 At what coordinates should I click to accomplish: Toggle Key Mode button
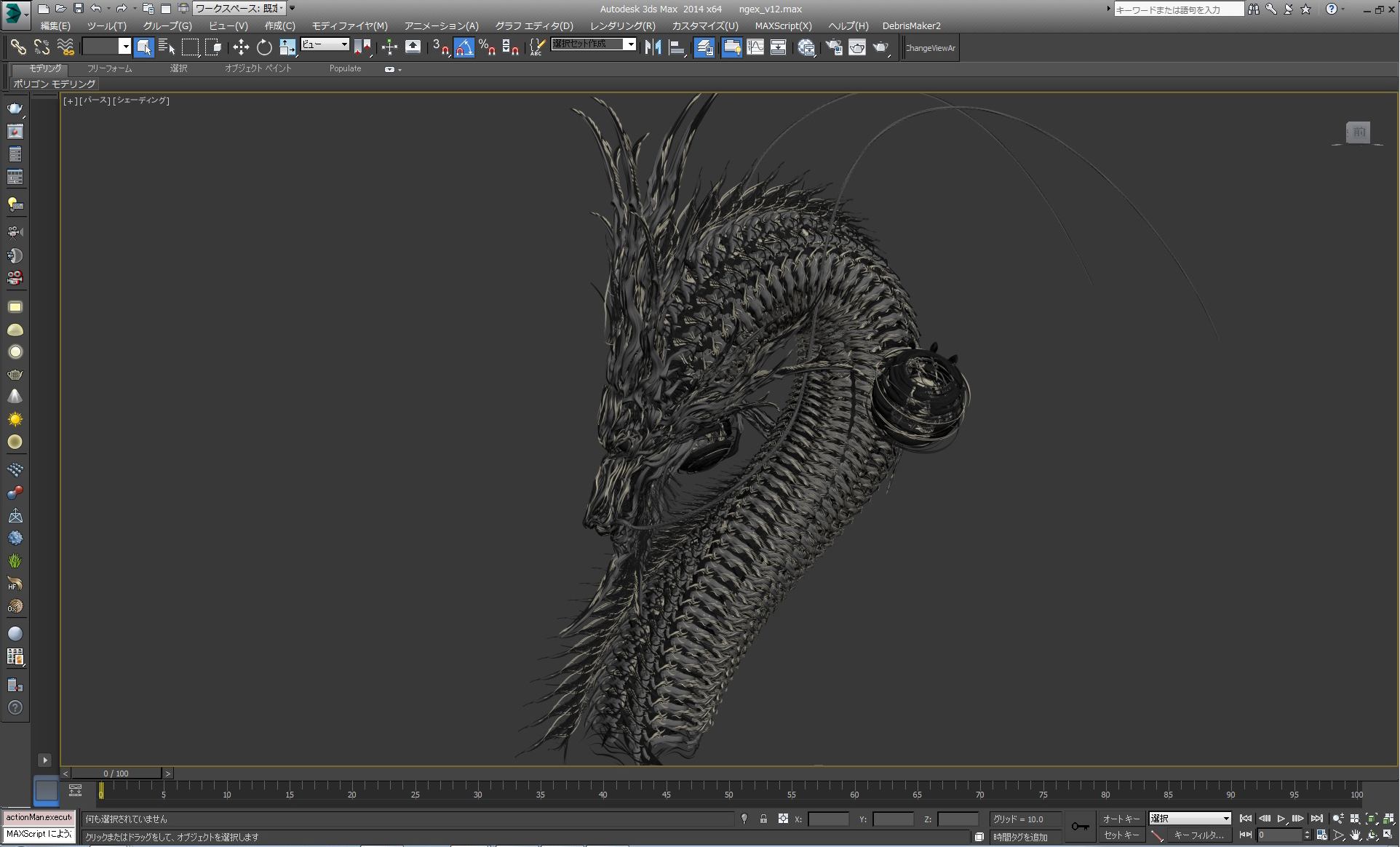pyautogui.click(x=1246, y=835)
